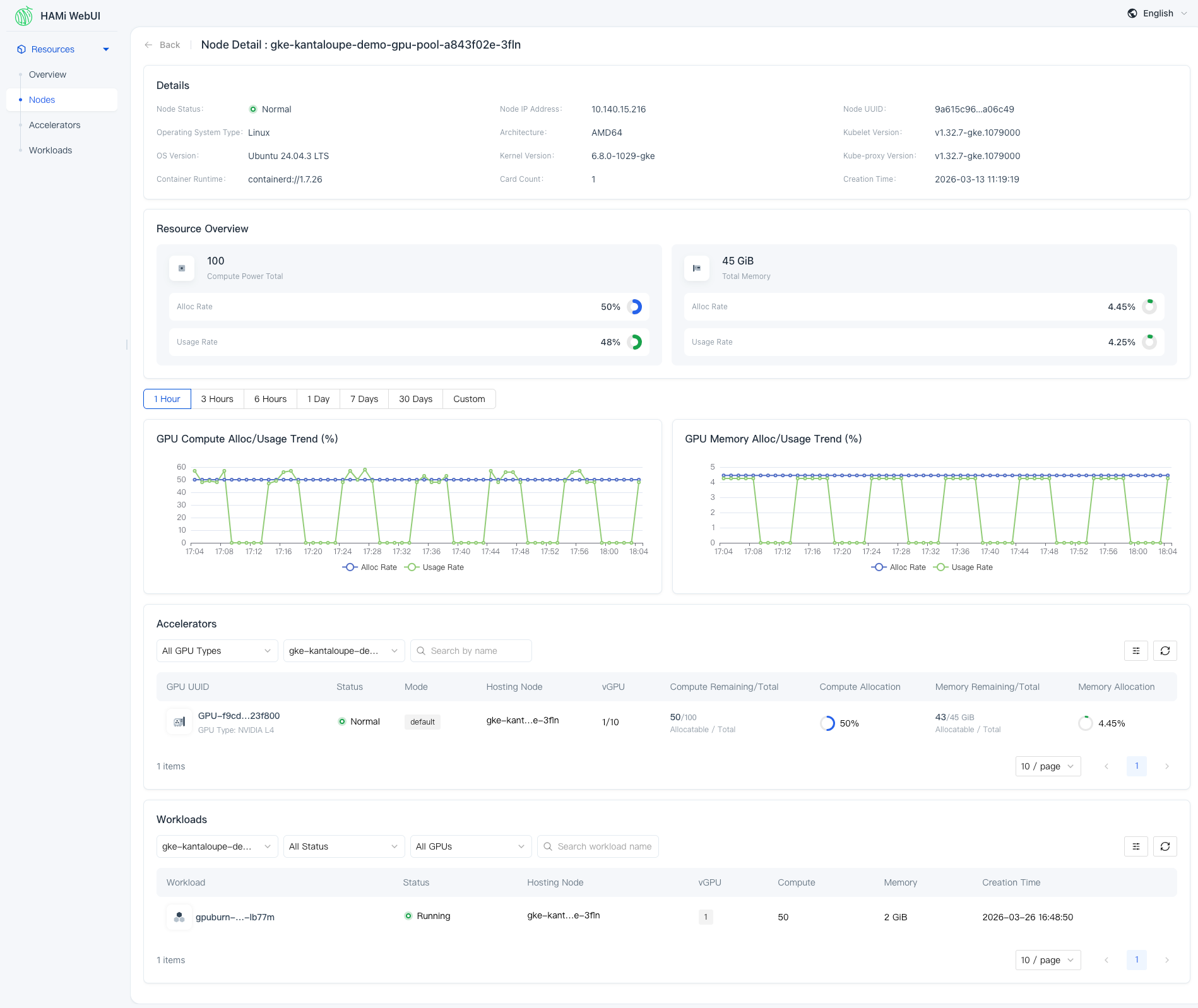Select the 6 Hours time range tab

[x=270, y=399]
